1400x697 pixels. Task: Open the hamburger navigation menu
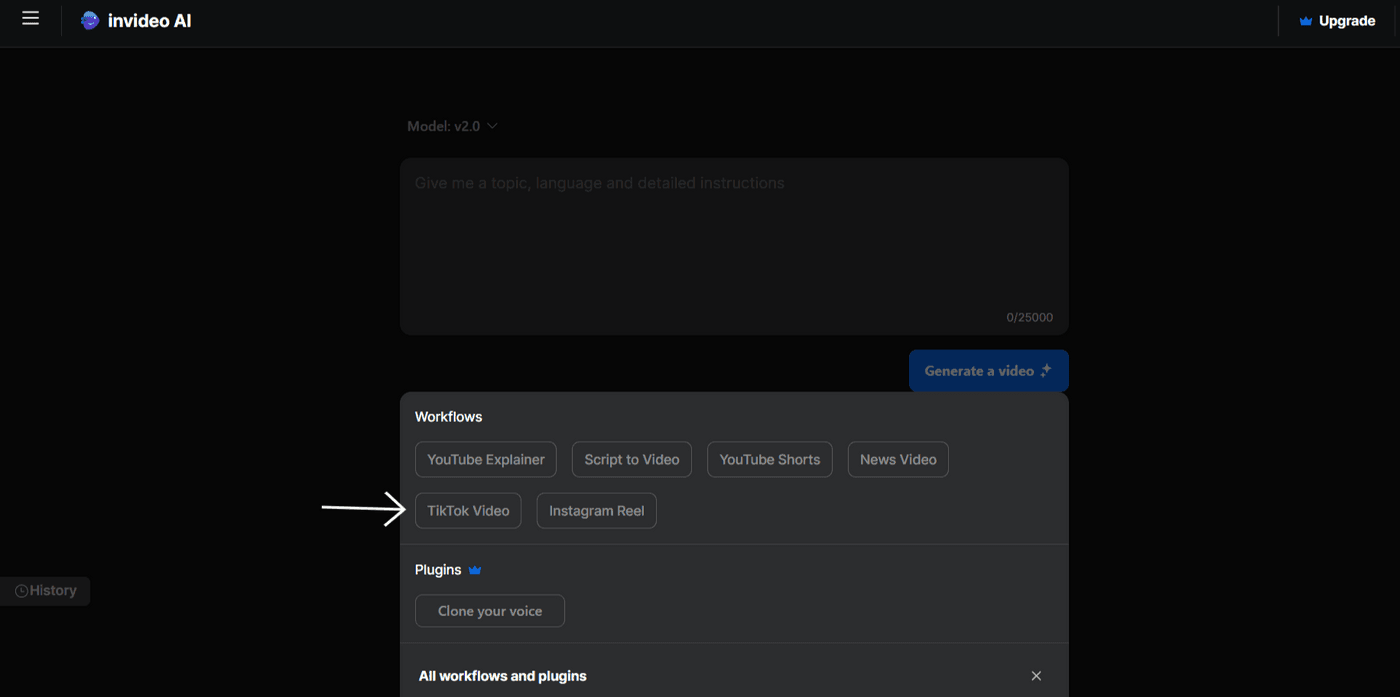[30, 18]
